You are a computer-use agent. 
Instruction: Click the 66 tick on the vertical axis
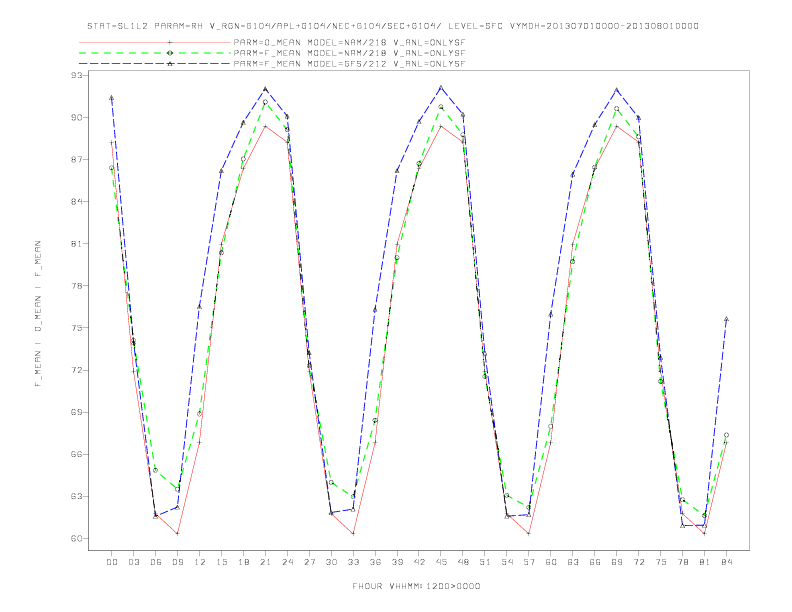point(78,454)
